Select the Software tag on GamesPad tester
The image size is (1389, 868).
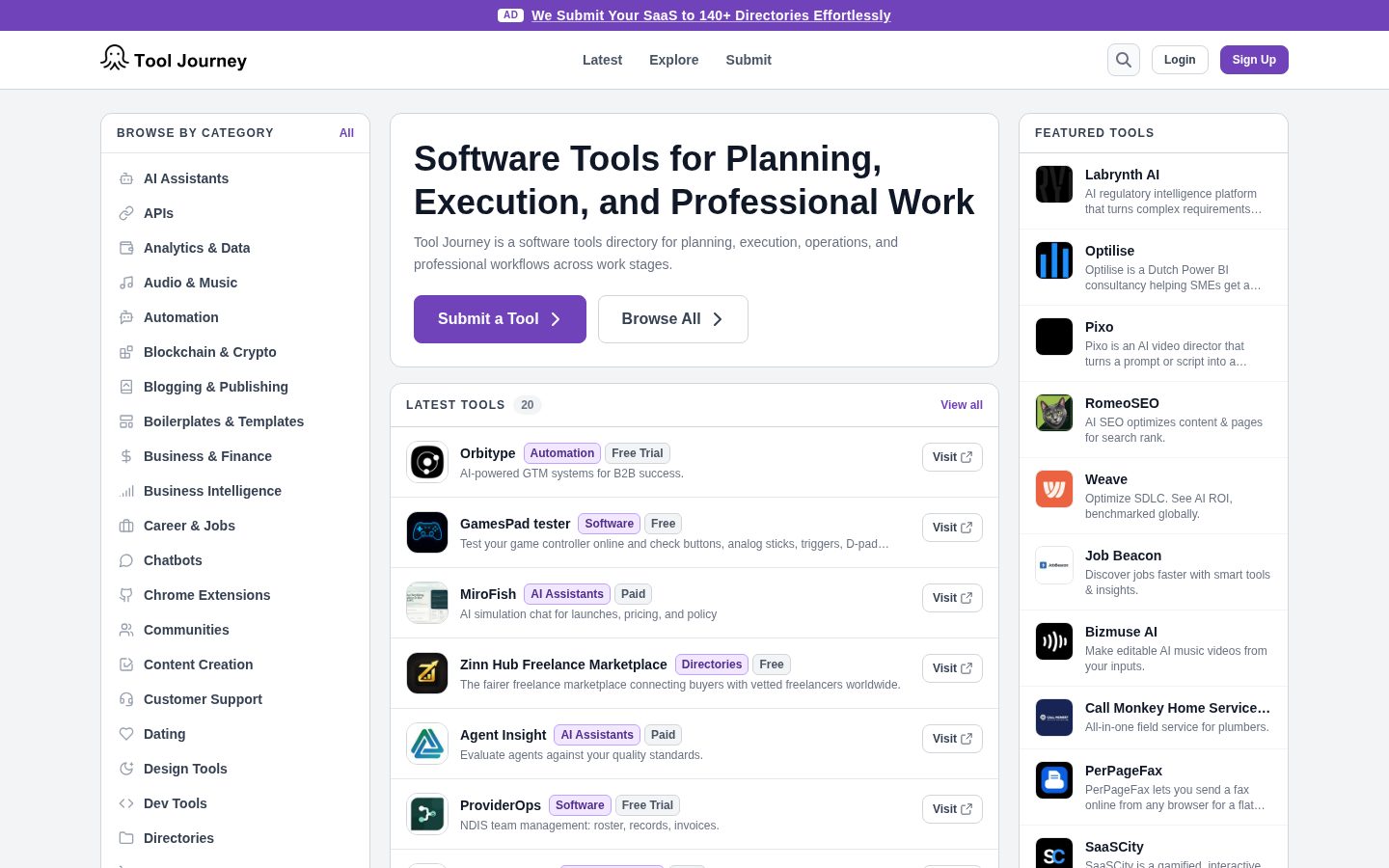610,524
